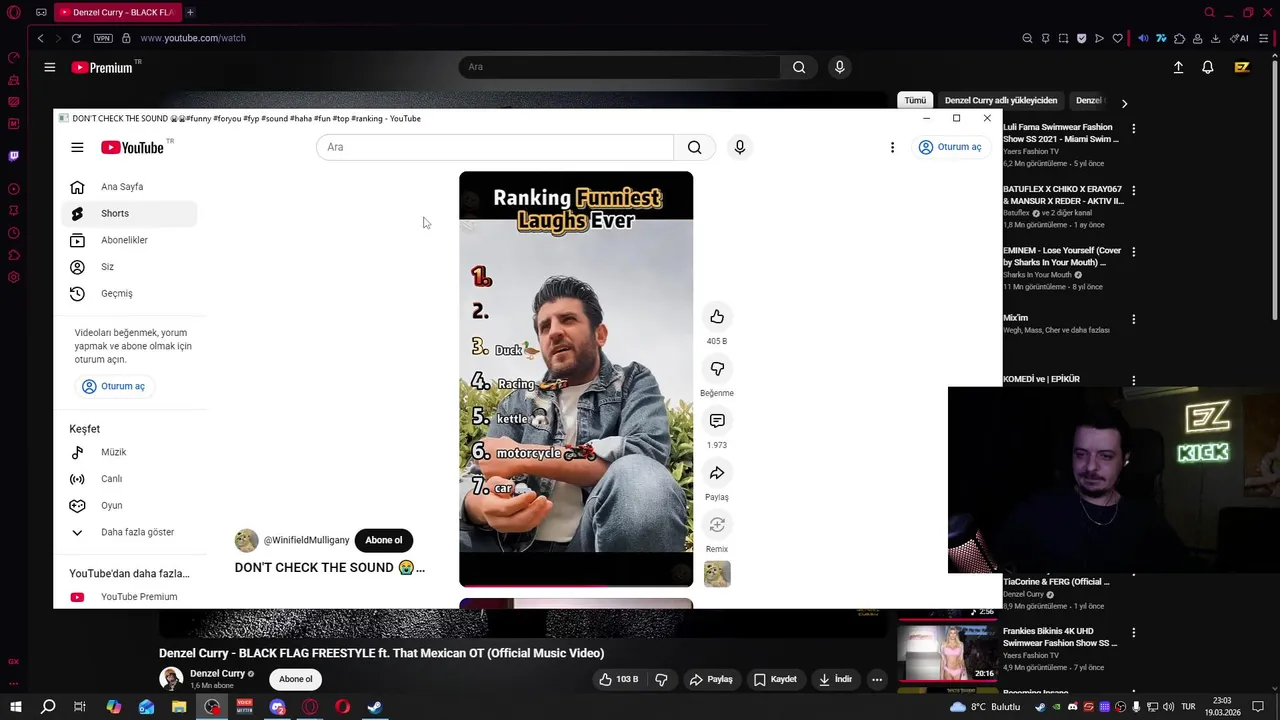1280x720 pixels.
Task: Share the short with Paylaş arrow
Action: click(717, 473)
